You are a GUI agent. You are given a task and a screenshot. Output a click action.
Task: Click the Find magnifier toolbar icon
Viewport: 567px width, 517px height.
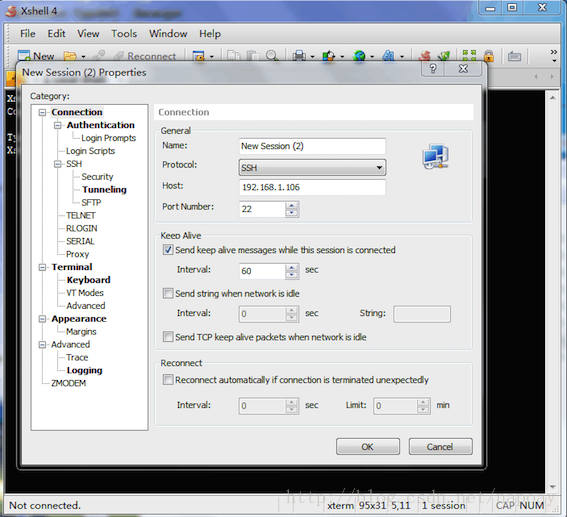coord(272,56)
